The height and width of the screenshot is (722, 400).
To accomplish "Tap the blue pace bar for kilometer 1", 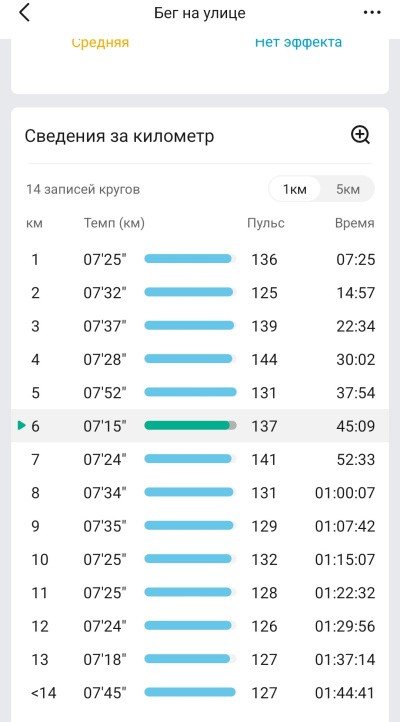I will (x=191, y=259).
